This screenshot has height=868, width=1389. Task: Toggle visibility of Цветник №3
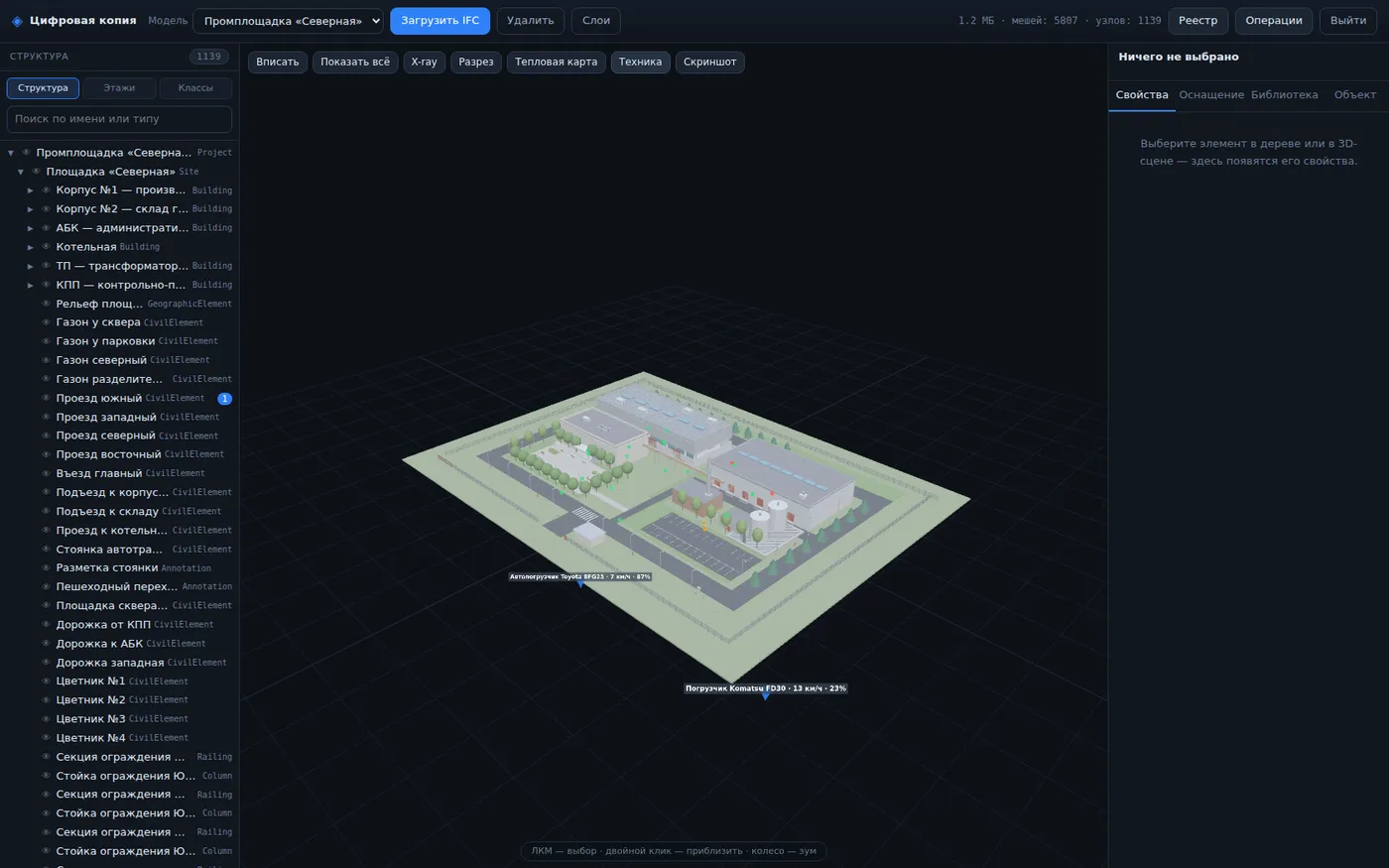coord(46,718)
